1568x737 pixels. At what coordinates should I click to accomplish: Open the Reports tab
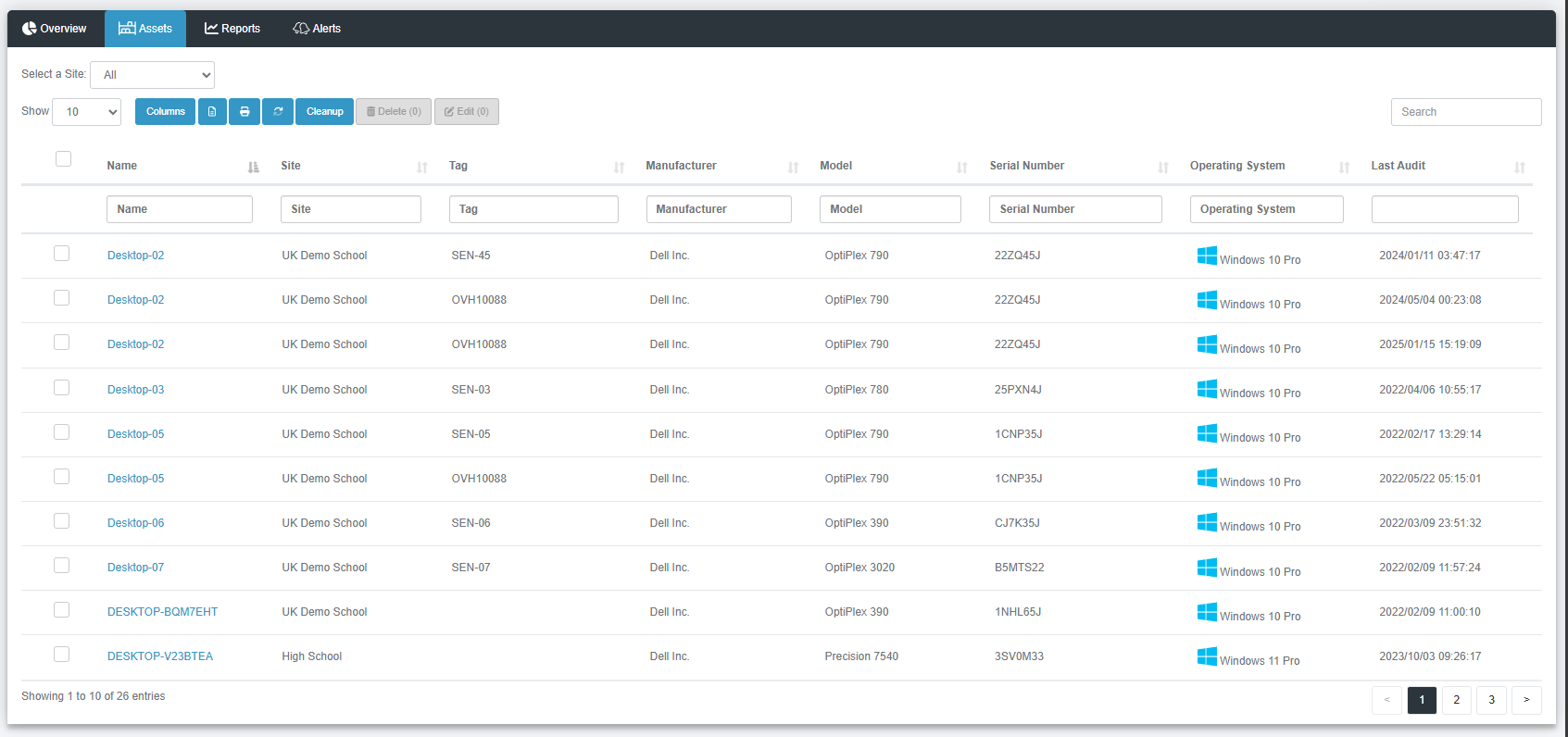(232, 29)
